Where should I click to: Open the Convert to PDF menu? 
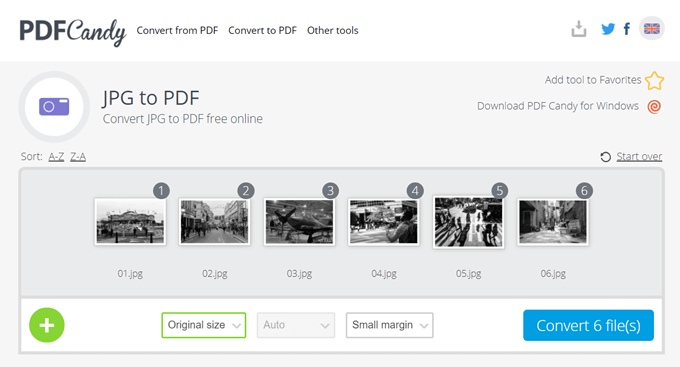262,30
